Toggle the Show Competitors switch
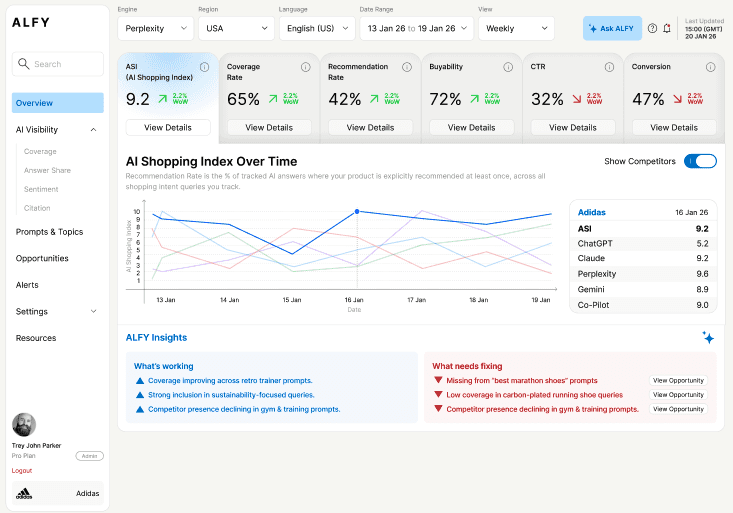The width and height of the screenshot is (733, 513). tap(700, 161)
